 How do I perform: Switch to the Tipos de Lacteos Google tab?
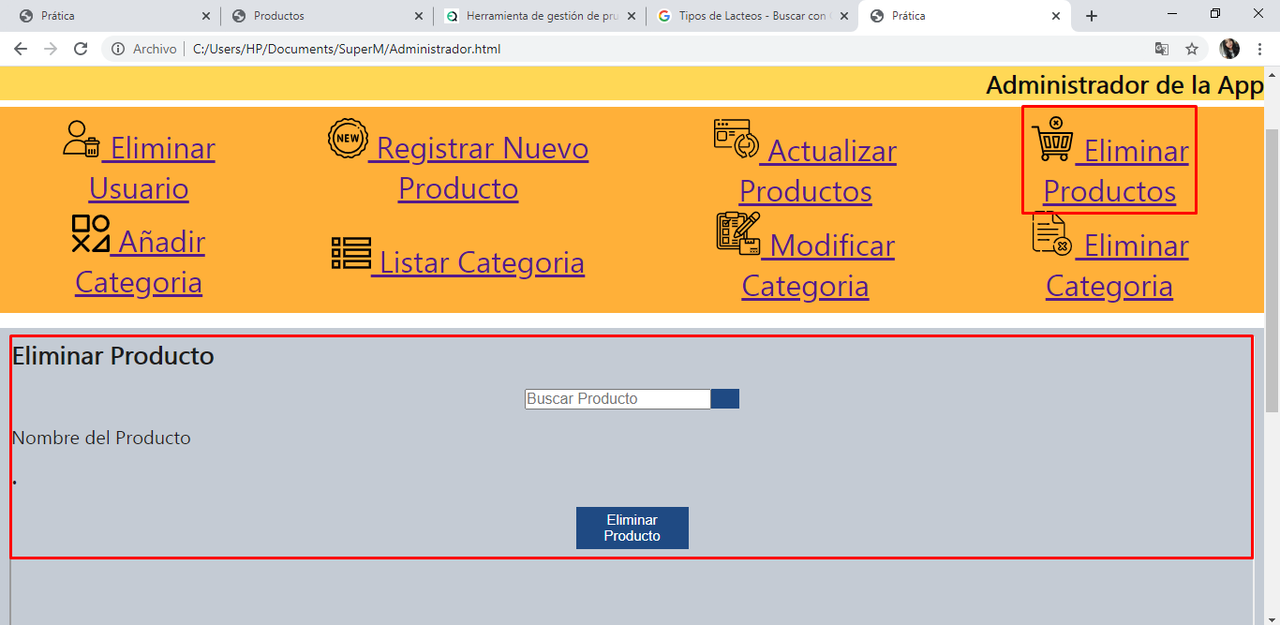click(753, 16)
